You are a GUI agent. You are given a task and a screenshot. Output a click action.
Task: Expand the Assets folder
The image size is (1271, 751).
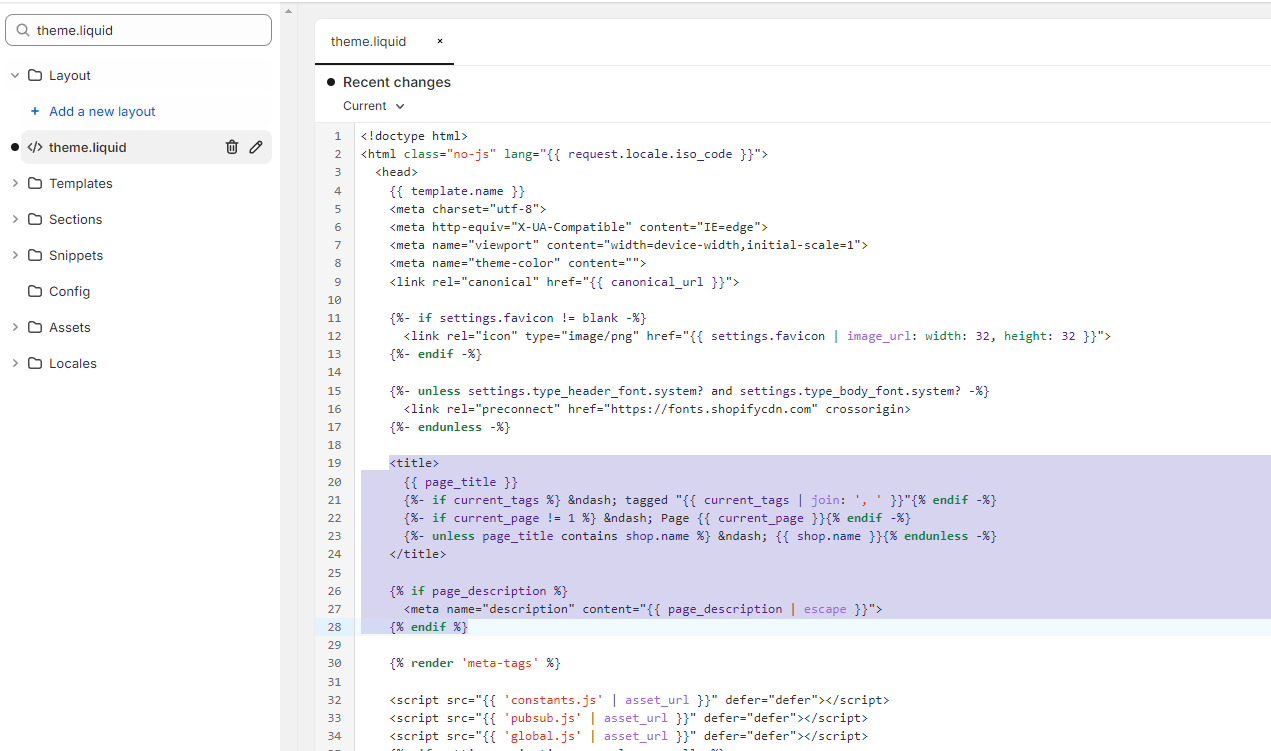click(15, 327)
